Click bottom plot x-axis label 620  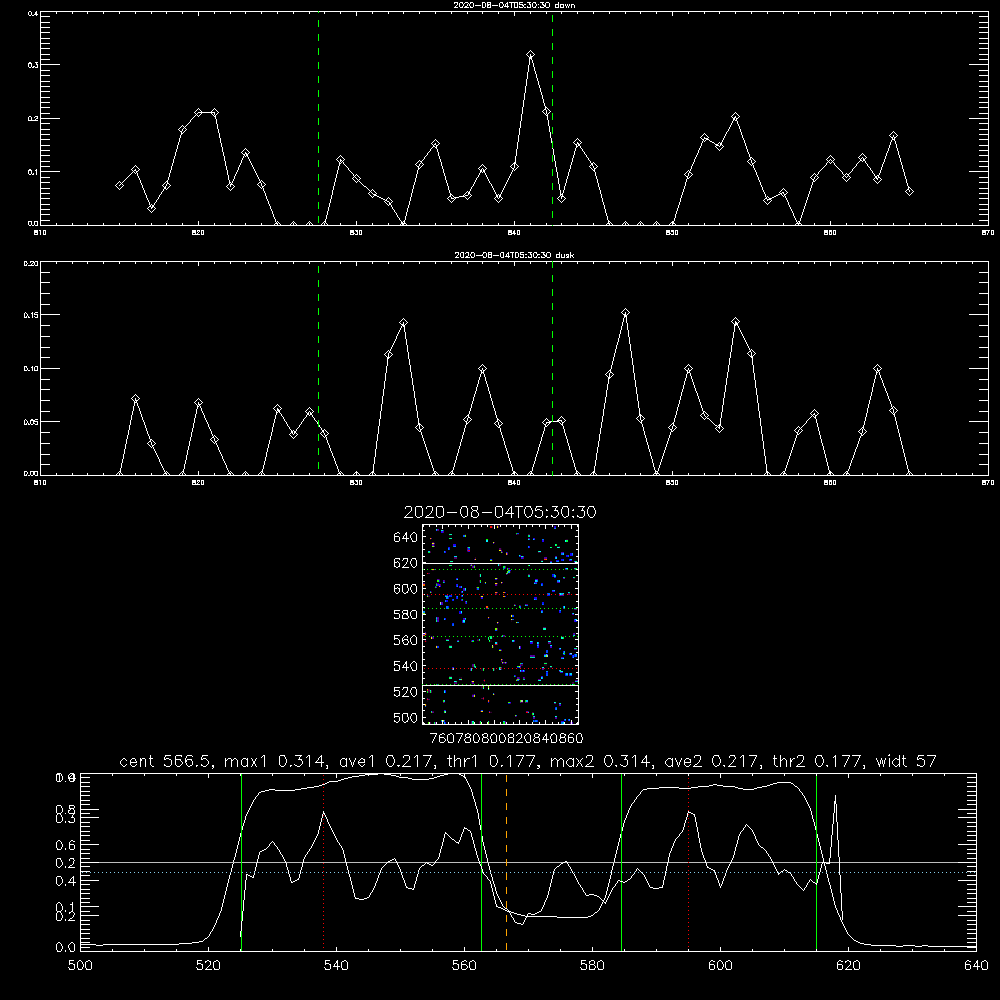[x=848, y=966]
